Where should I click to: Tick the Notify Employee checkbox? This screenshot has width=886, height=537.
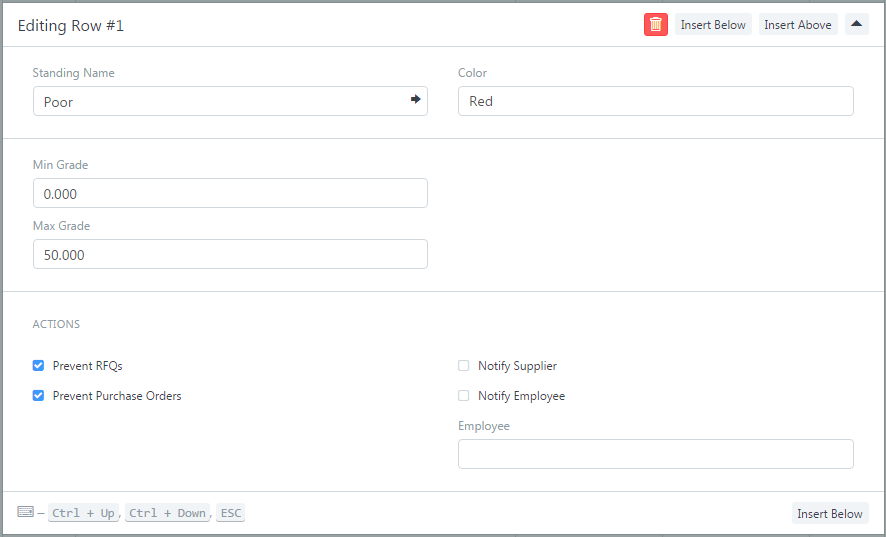point(464,396)
